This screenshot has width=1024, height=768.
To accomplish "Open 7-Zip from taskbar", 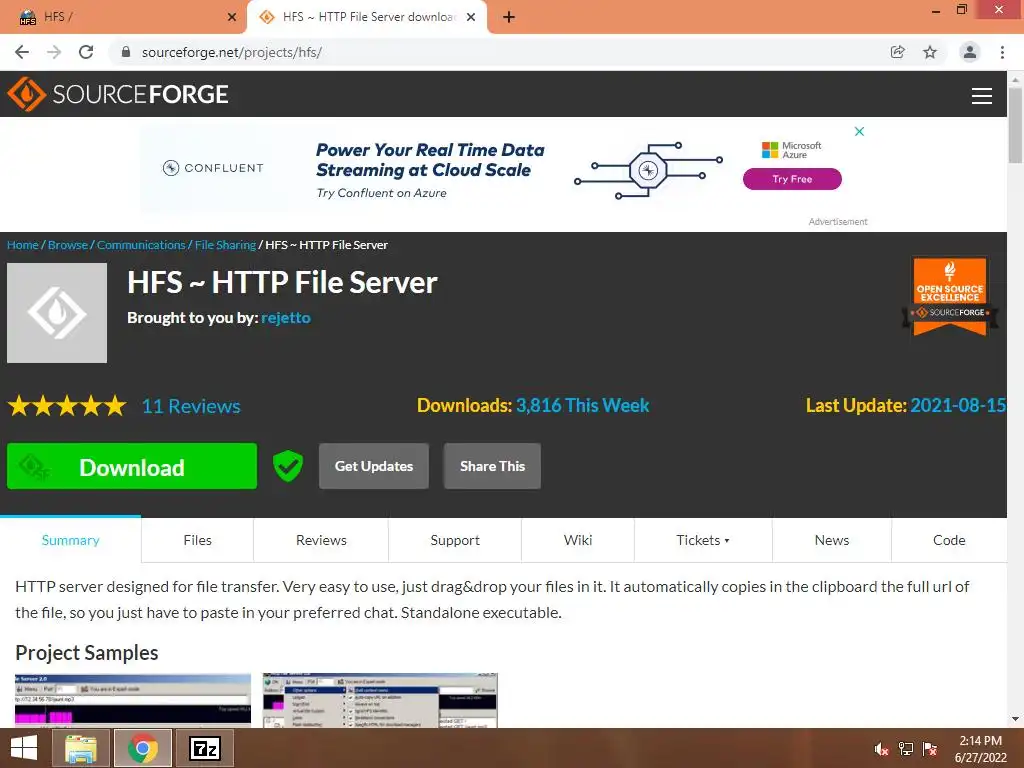I will point(205,748).
